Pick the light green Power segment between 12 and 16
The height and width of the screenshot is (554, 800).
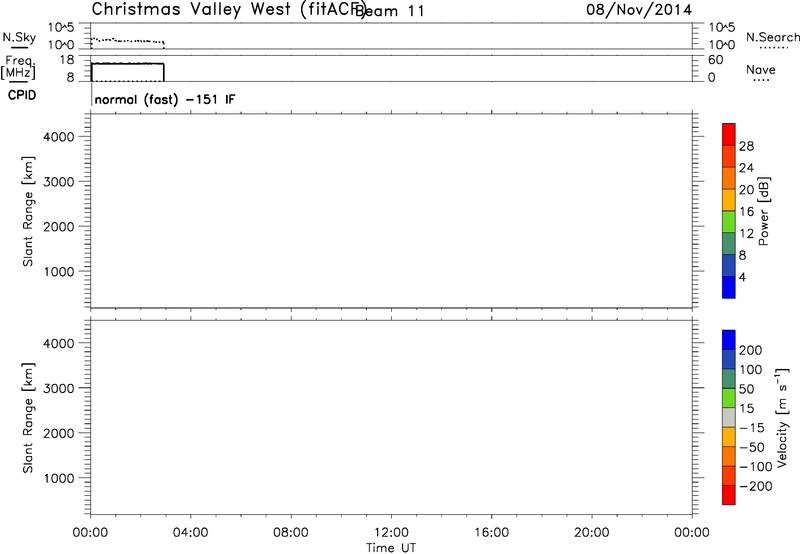[x=729, y=222]
